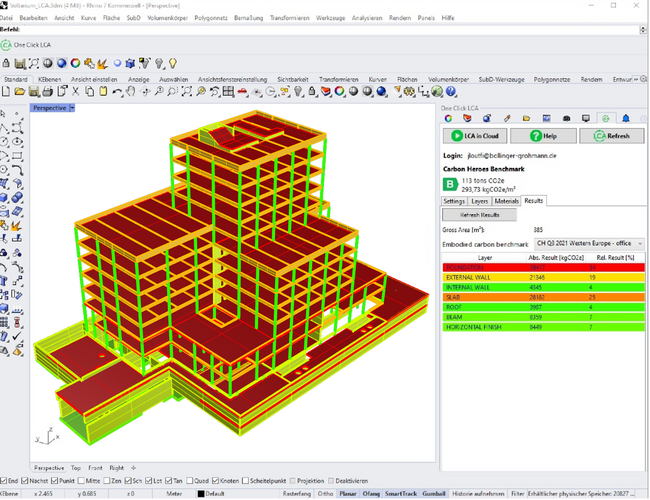Open the Analysieren menu

tap(367, 18)
